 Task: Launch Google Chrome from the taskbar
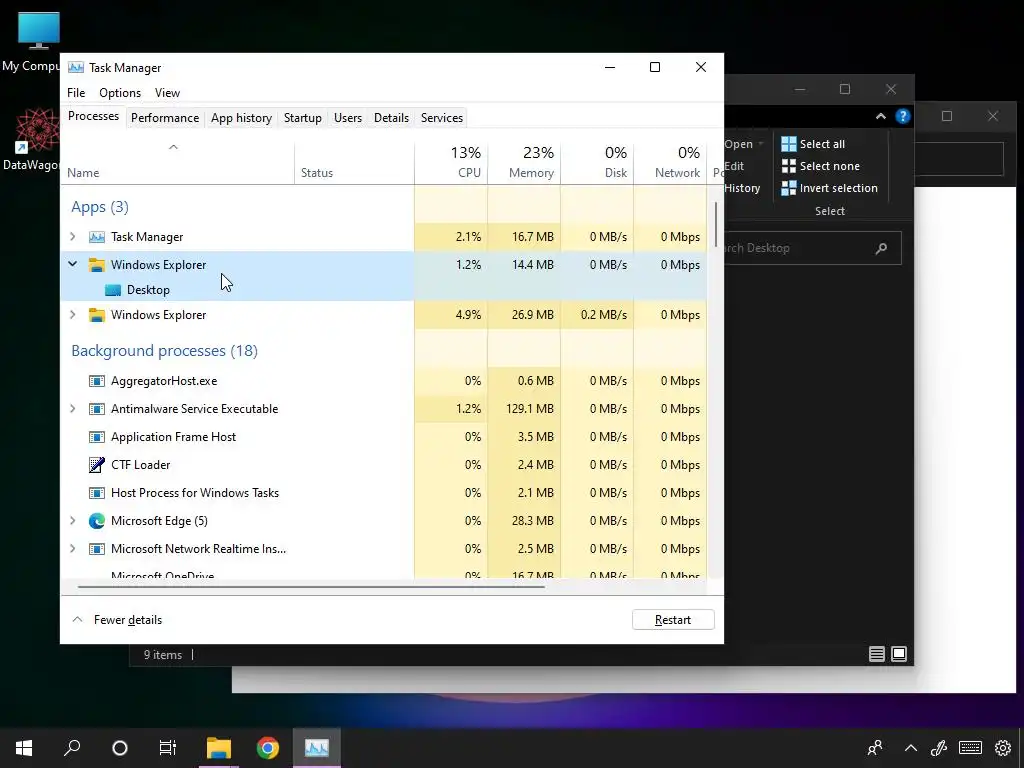tap(268, 748)
